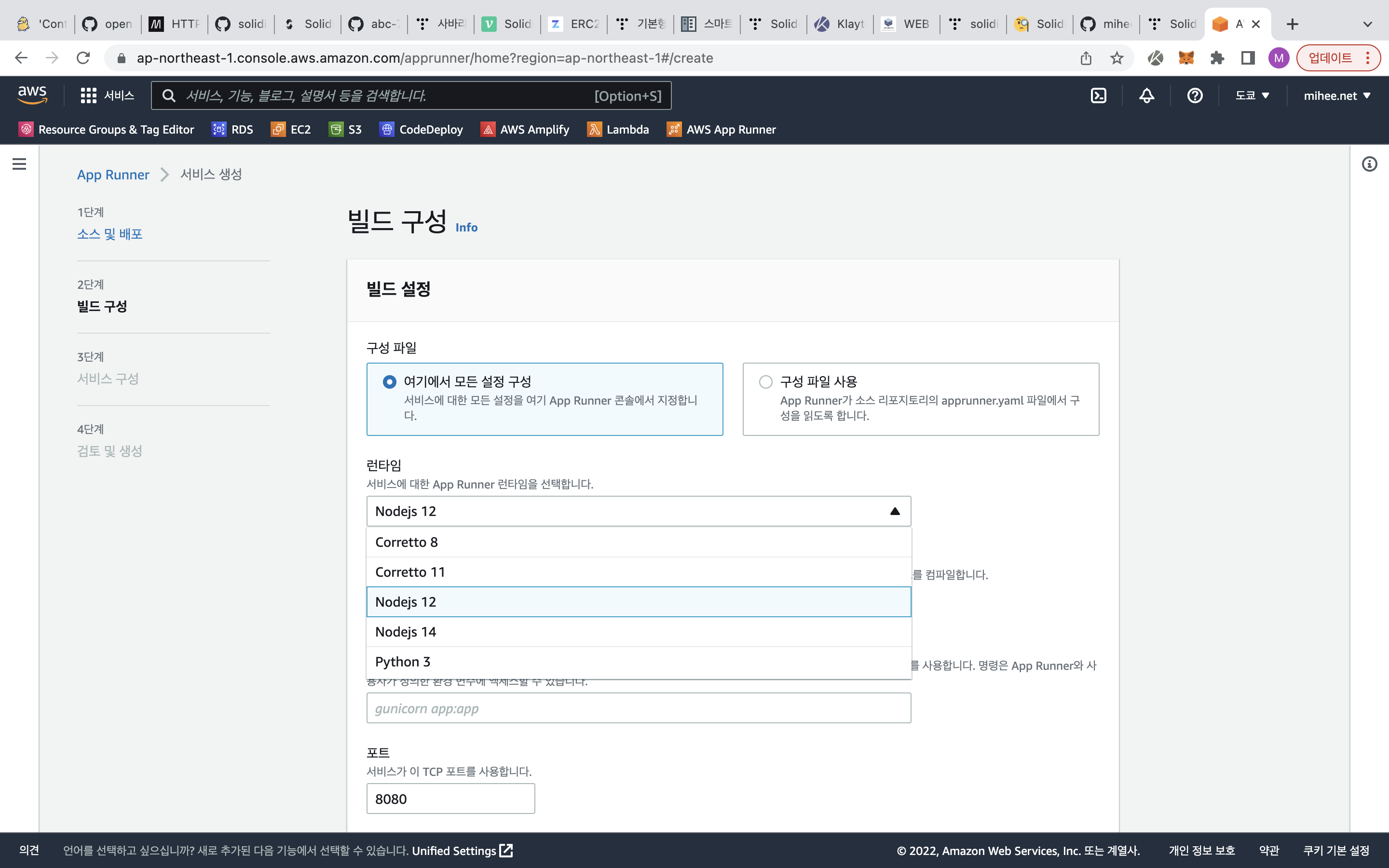Toggle the hamburger navigation menu
The image size is (1389, 868).
coord(19,164)
